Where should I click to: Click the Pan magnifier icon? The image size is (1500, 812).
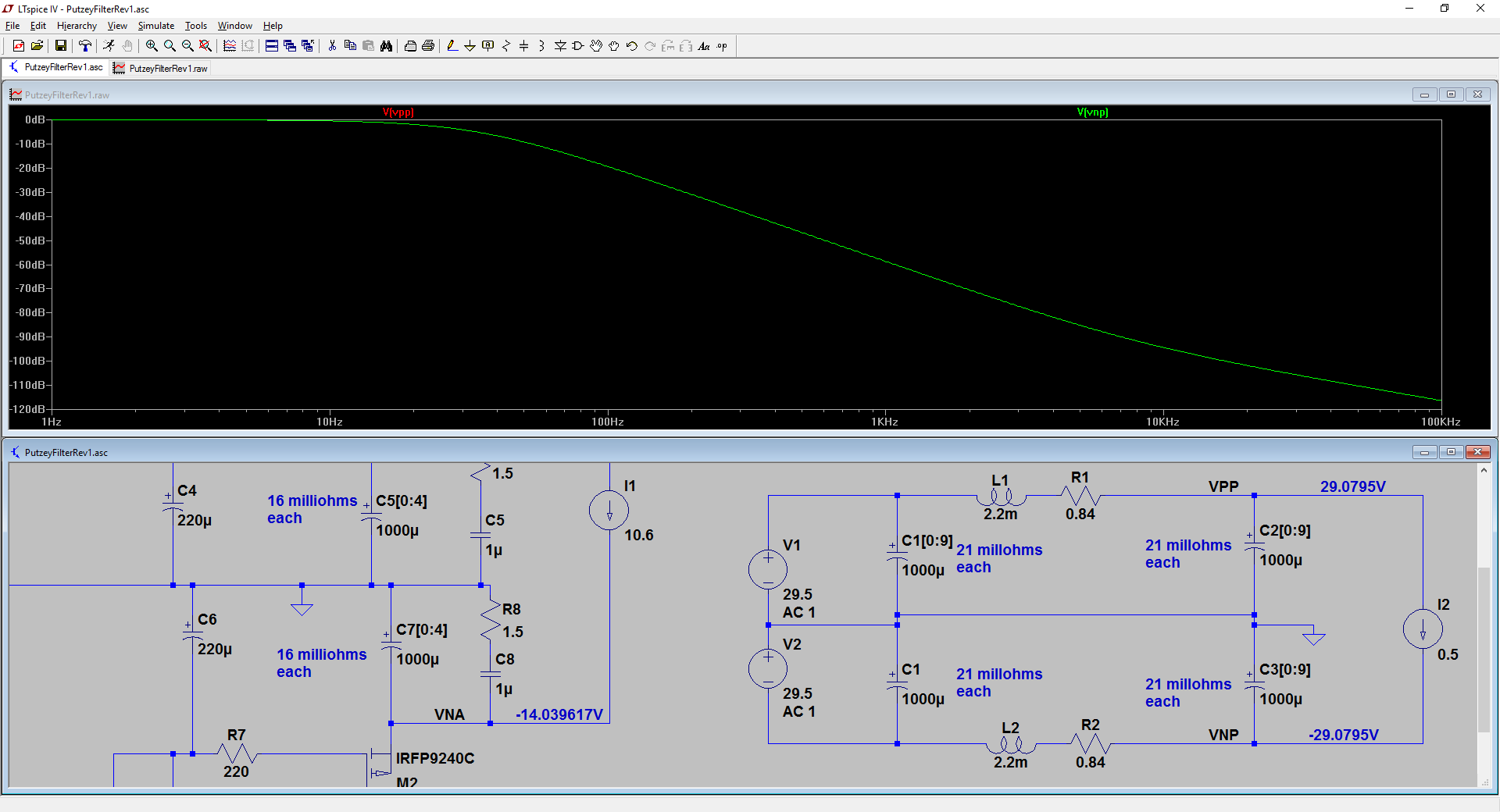170,46
